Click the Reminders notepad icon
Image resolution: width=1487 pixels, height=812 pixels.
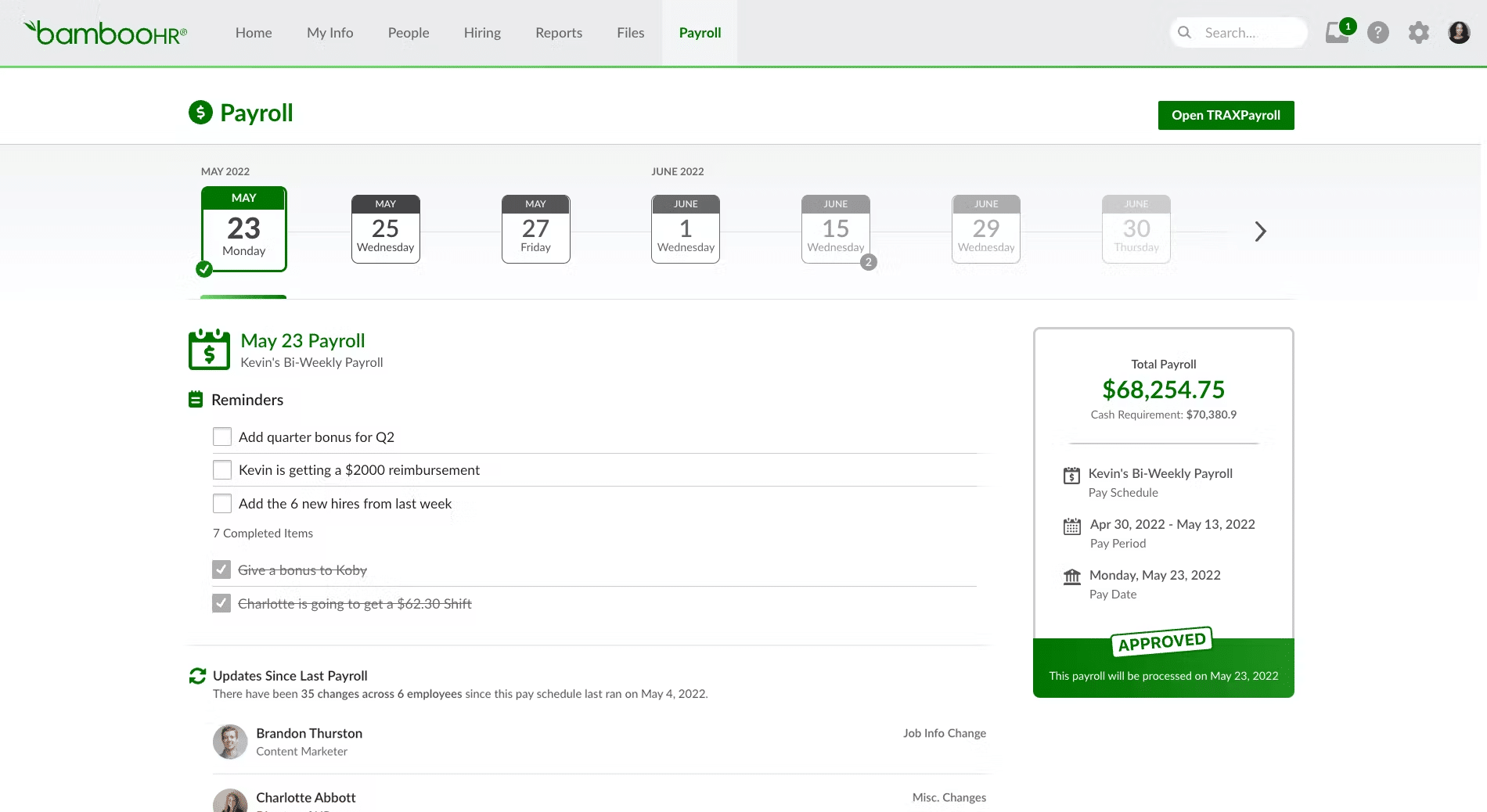coord(196,400)
